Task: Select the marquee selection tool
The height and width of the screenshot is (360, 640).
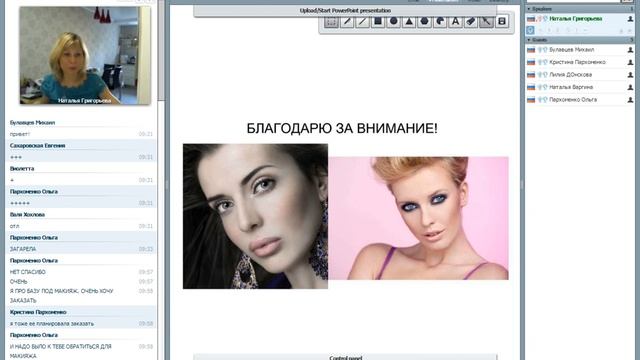Action: click(331, 21)
